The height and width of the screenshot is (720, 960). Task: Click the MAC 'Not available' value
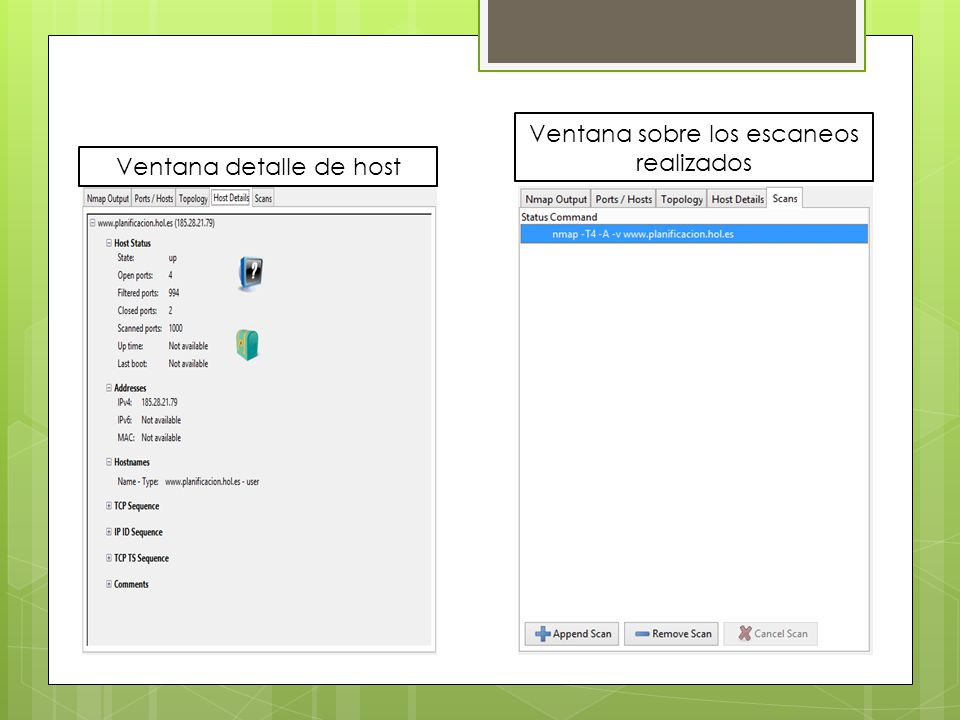click(x=161, y=438)
